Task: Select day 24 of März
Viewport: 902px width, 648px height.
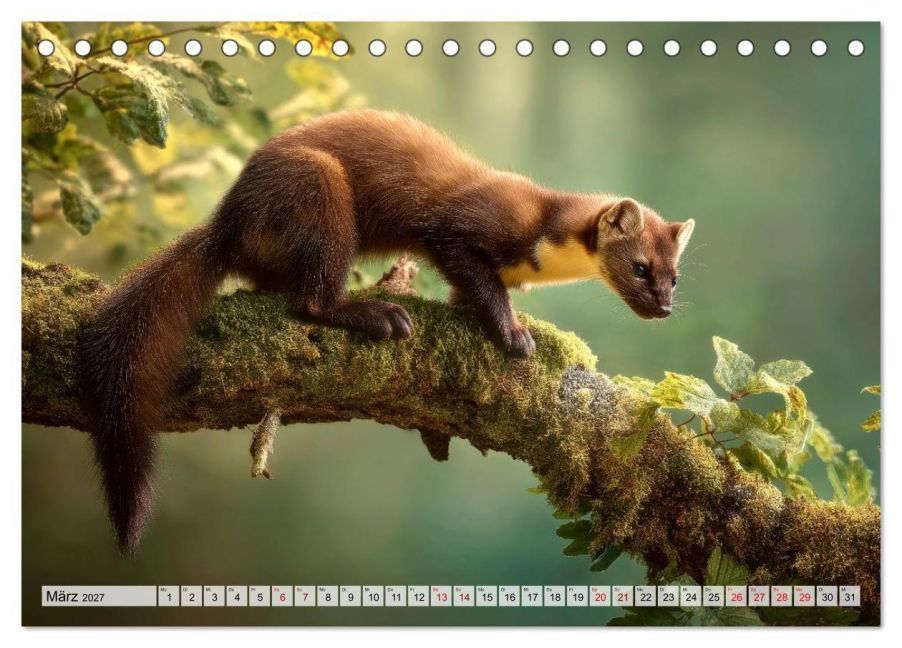Action: click(691, 596)
